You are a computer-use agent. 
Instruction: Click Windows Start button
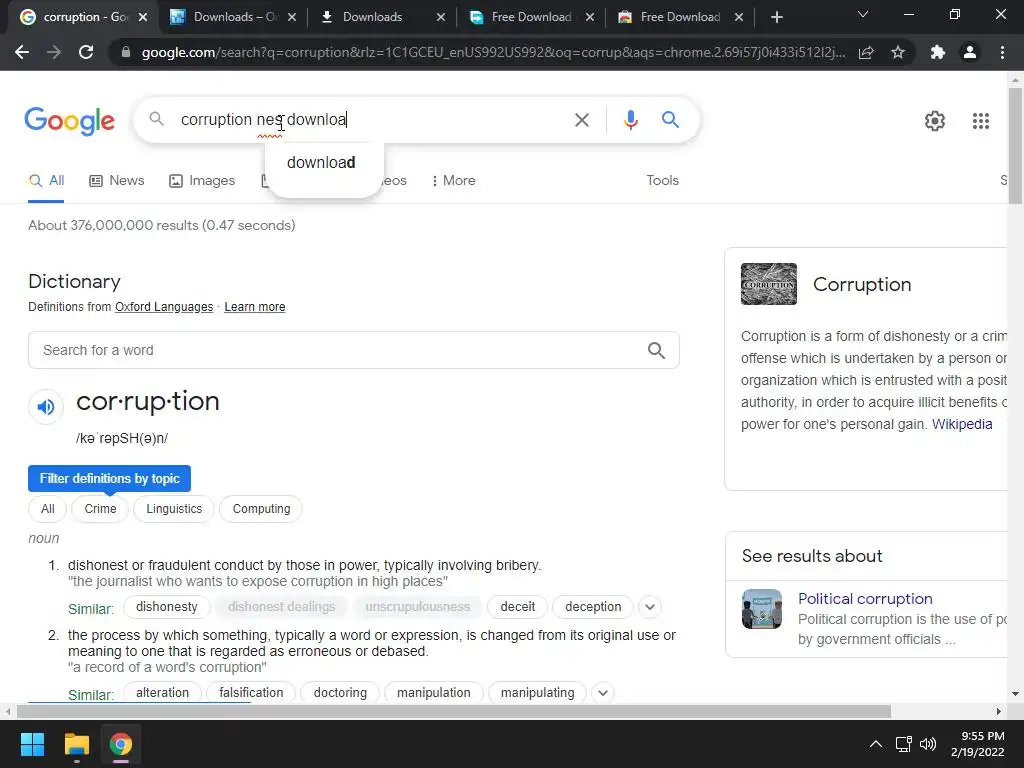[x=32, y=744]
